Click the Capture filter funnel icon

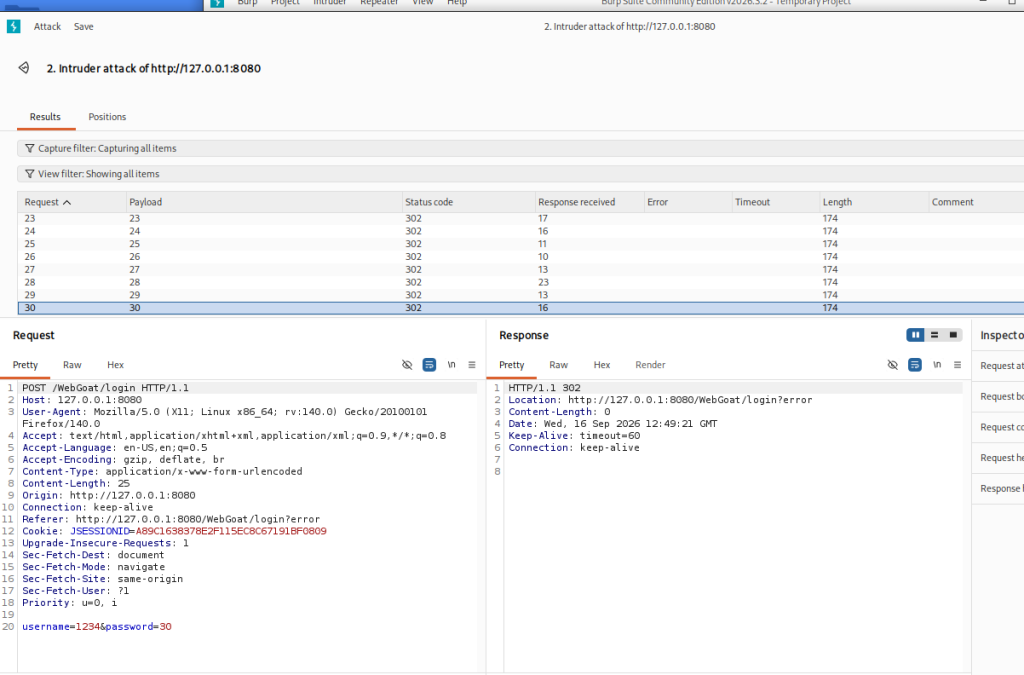pyautogui.click(x=29, y=149)
